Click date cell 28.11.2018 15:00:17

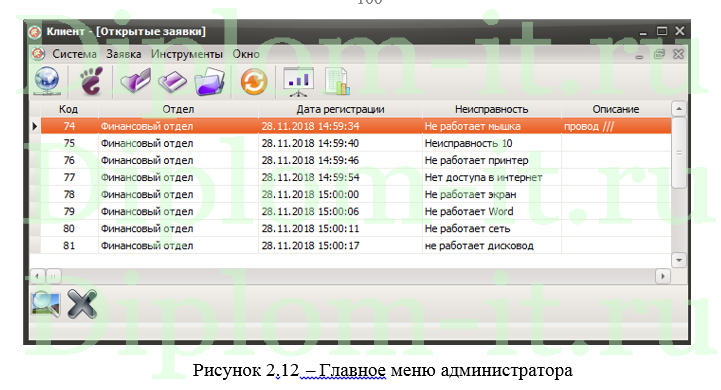point(340,245)
